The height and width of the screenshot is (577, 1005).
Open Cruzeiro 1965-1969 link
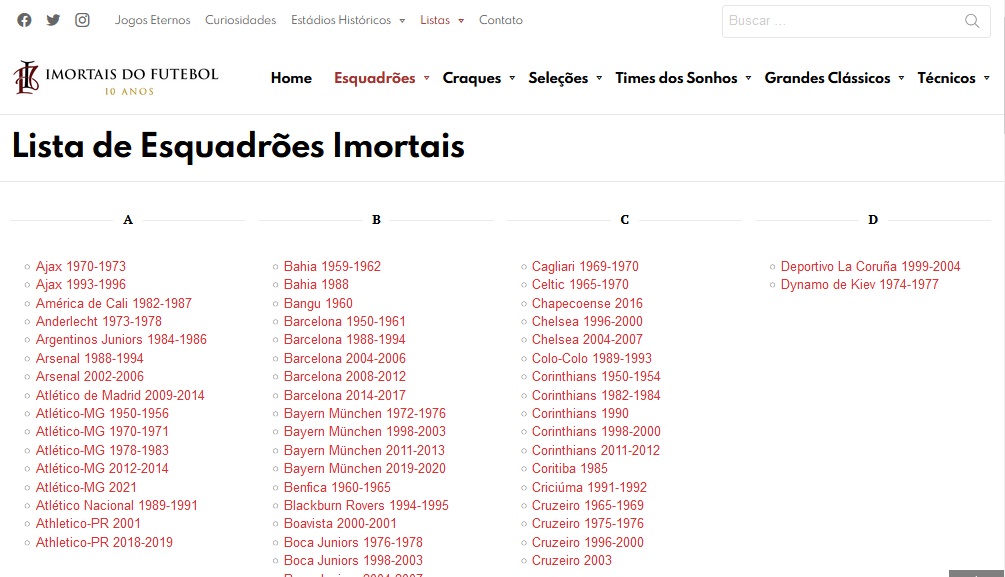pyautogui.click(x=588, y=505)
